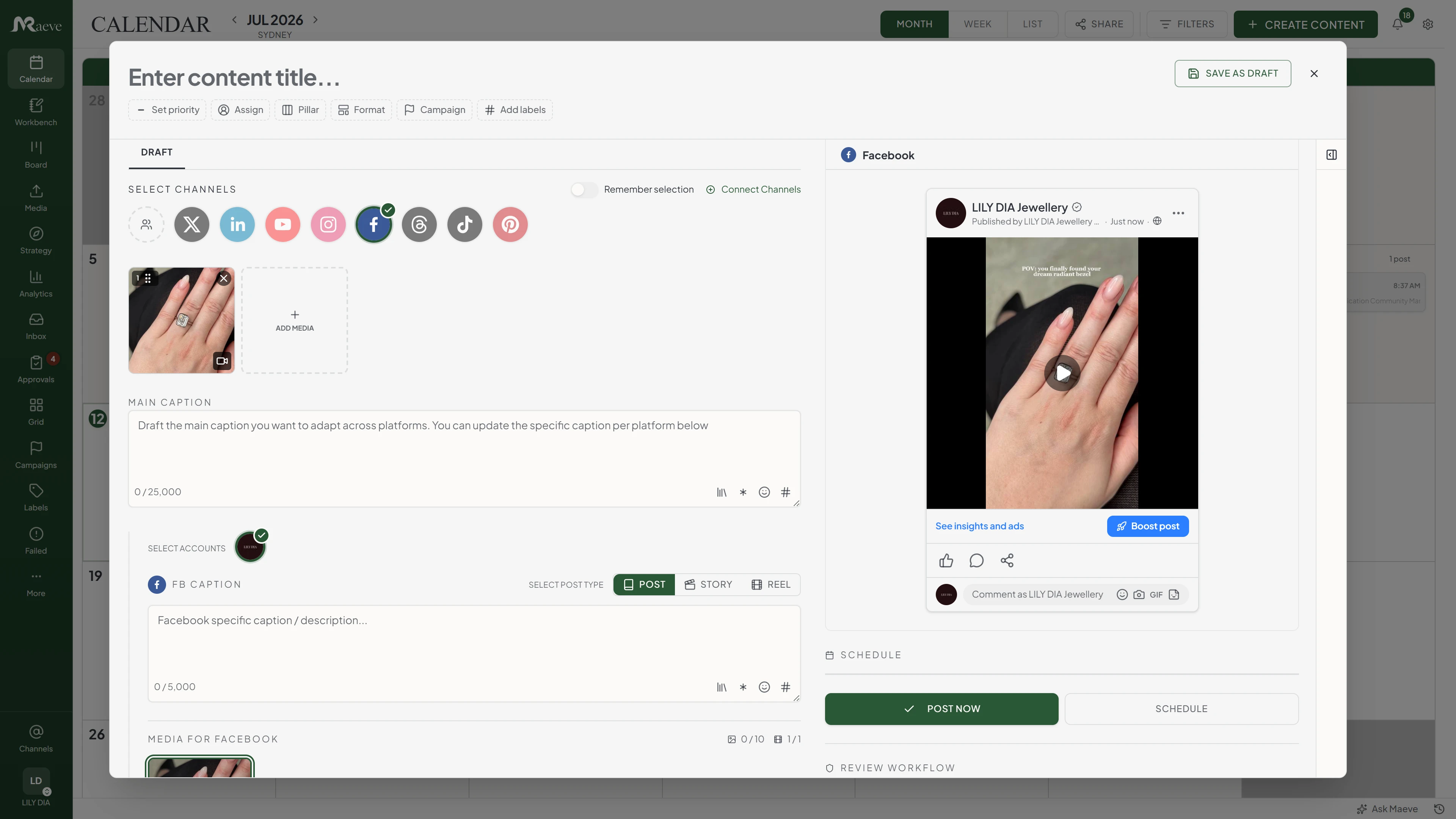Insert emoji in FB caption

click(764, 687)
